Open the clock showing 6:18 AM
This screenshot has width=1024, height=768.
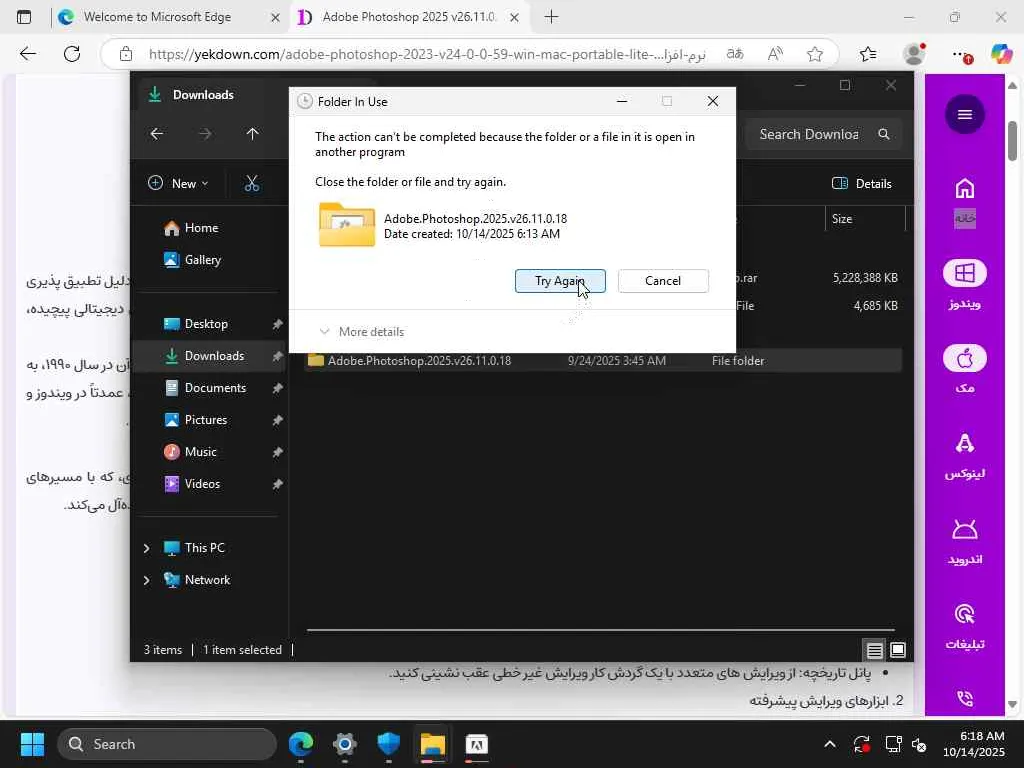click(x=974, y=744)
